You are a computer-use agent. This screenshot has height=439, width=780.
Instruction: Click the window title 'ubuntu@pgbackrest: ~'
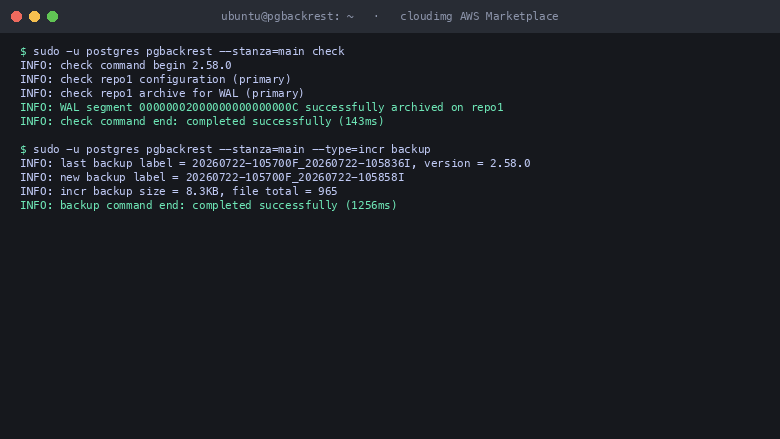click(288, 16)
